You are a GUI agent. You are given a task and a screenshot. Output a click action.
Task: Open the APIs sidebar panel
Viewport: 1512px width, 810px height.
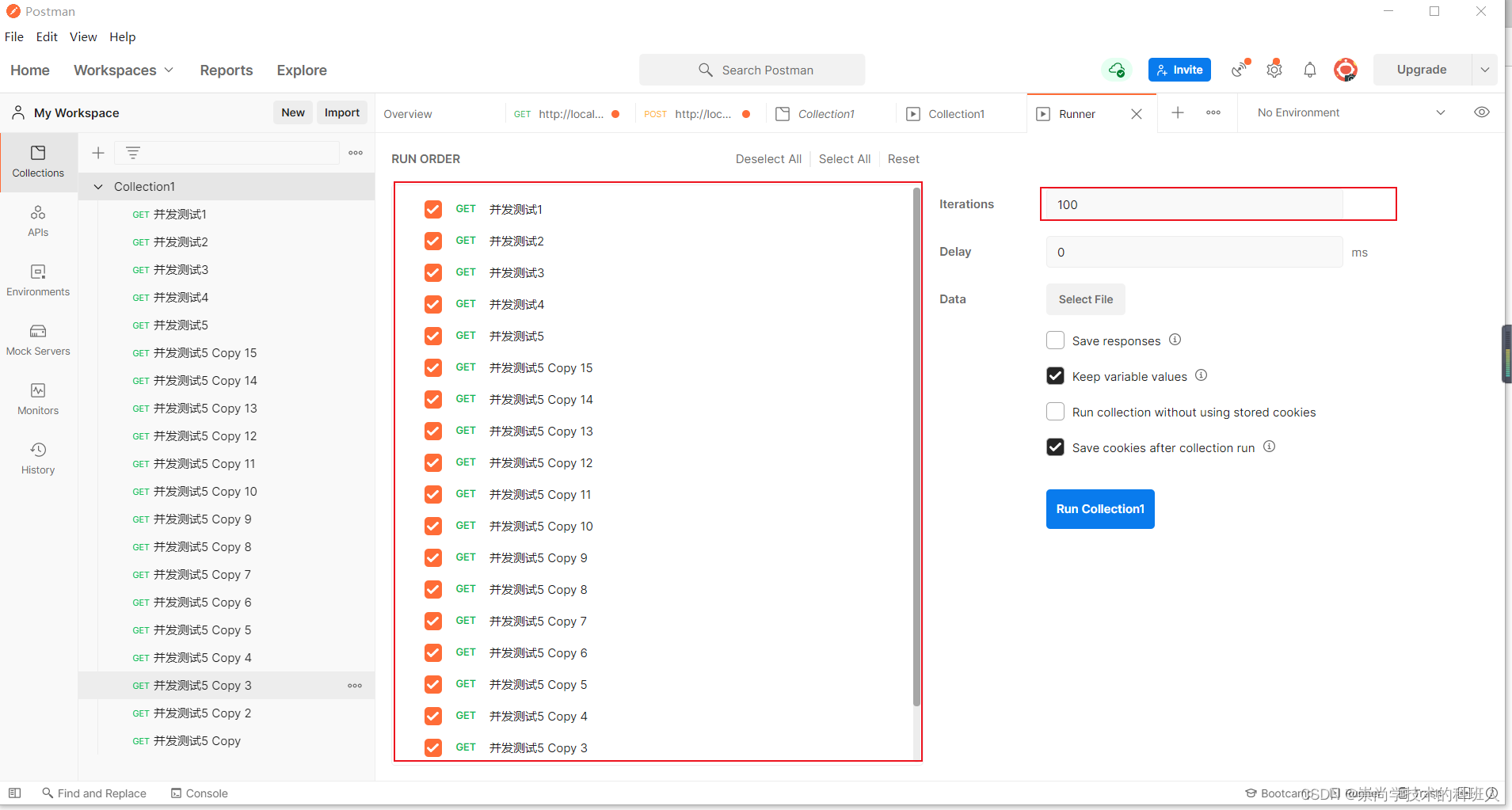(x=38, y=221)
